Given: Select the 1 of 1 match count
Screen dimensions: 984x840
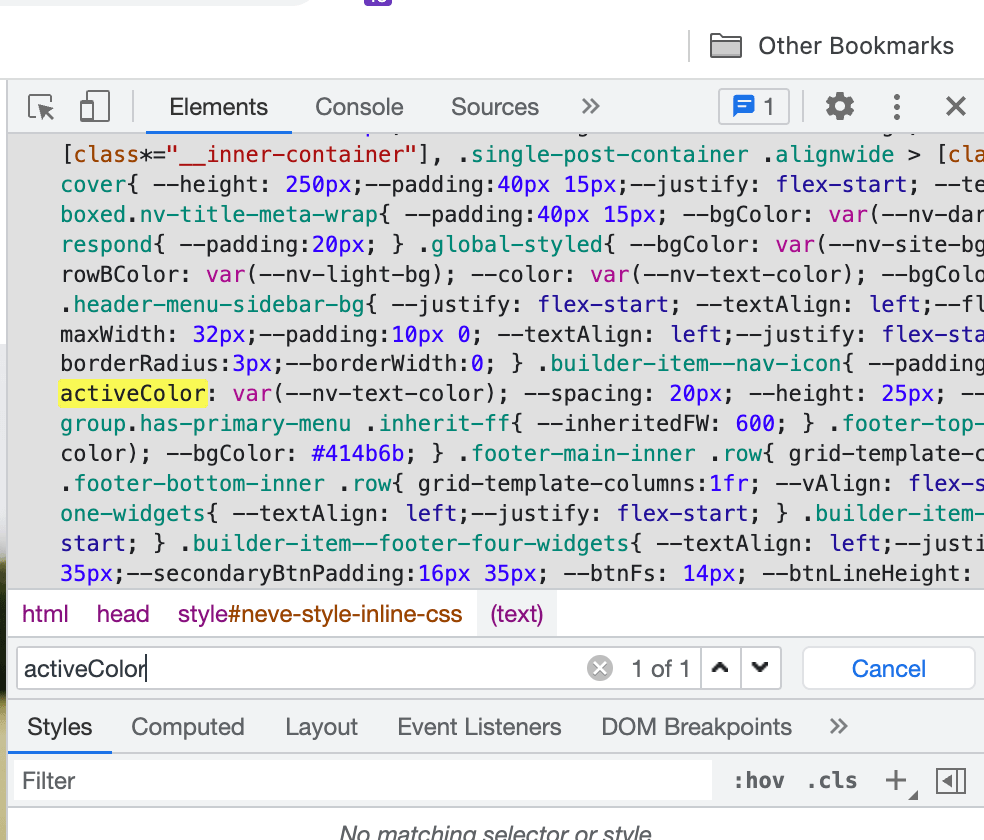Looking at the screenshot, I should coord(661,669).
